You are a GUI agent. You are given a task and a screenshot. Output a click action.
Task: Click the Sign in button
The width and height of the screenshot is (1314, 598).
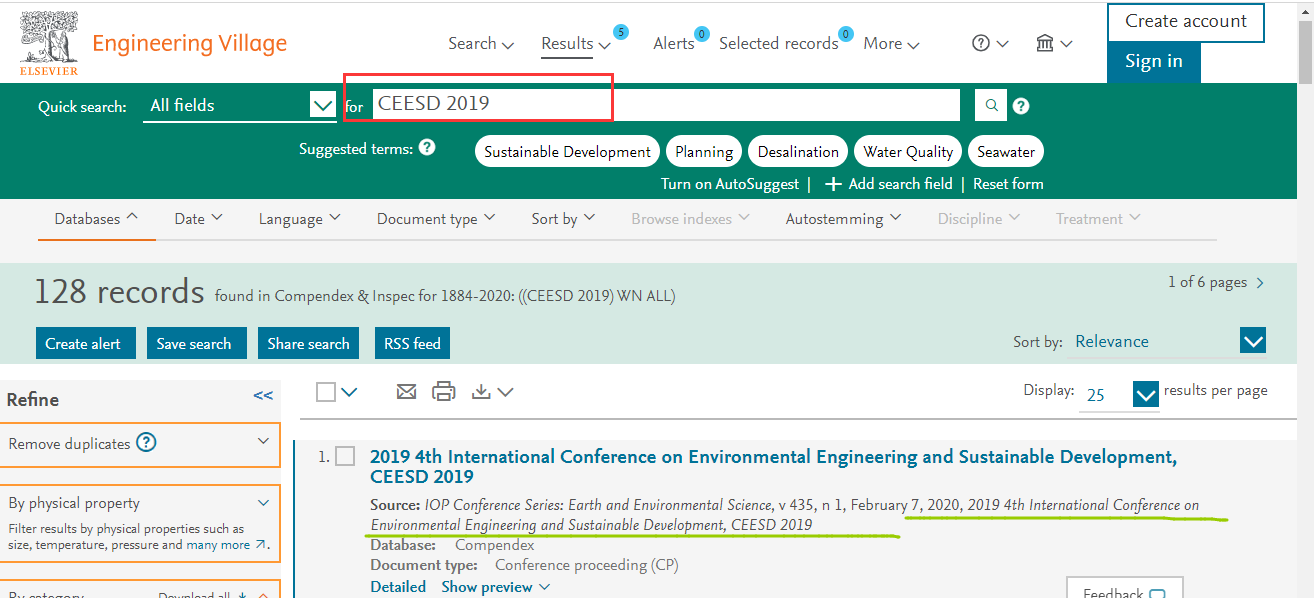coord(1153,61)
